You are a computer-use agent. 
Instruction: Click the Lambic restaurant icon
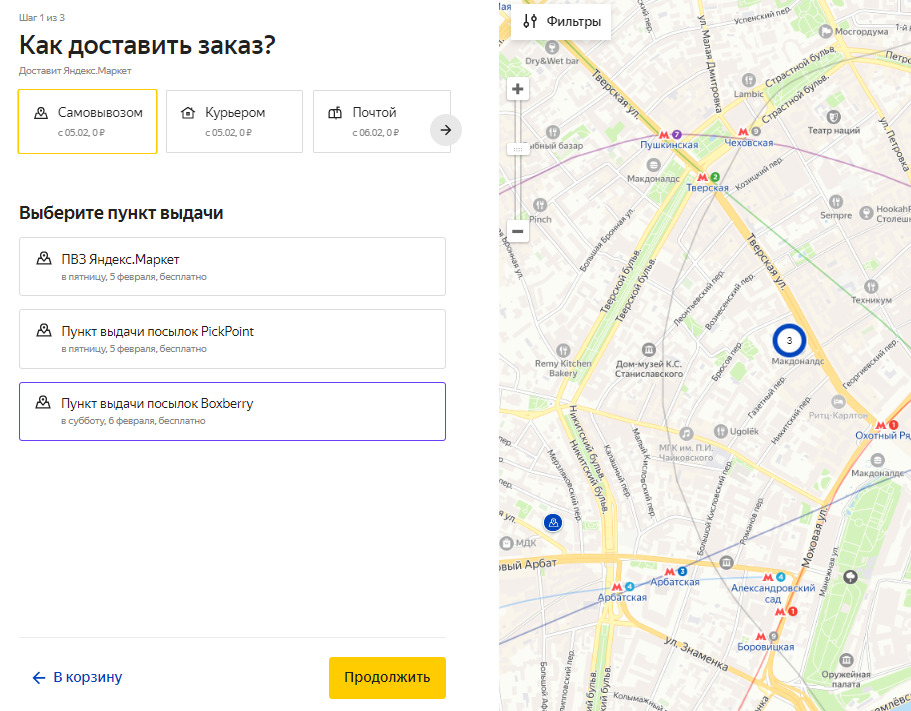click(x=749, y=80)
